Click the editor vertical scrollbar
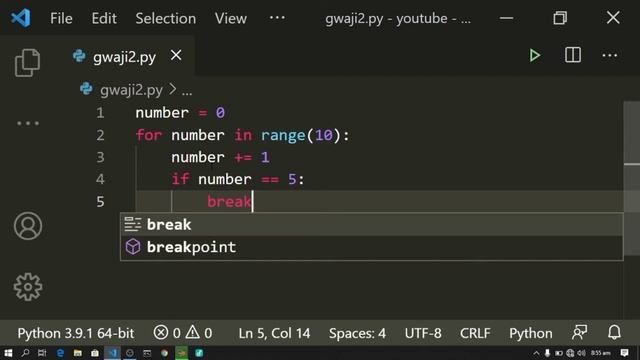640x360 pixels. tap(632, 178)
